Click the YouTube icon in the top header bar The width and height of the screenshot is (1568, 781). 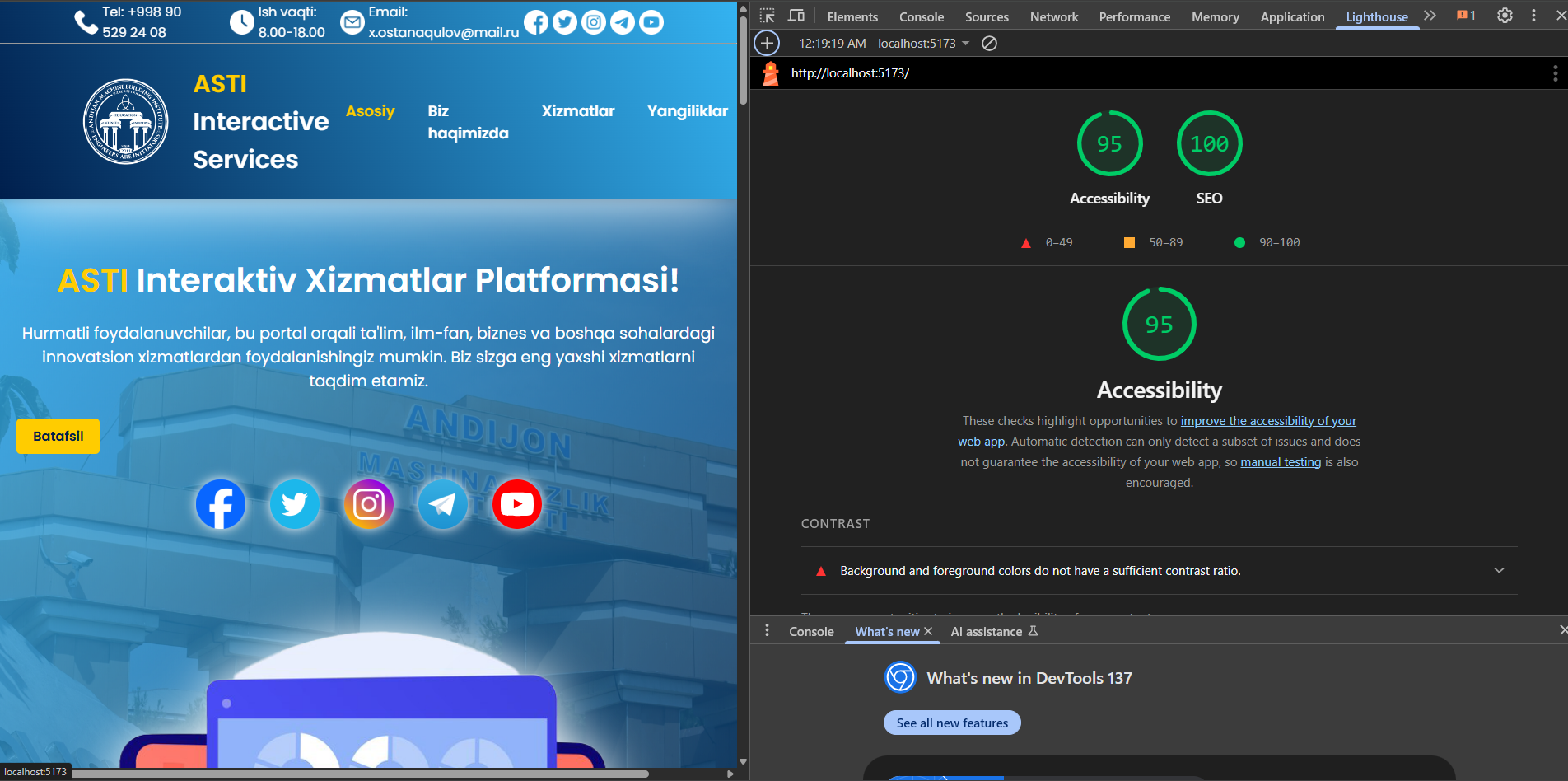[x=651, y=22]
